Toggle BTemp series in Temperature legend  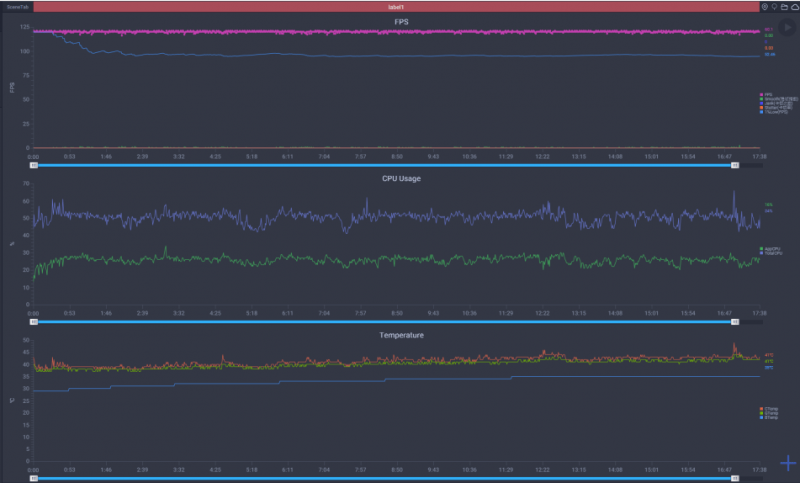coord(768,418)
